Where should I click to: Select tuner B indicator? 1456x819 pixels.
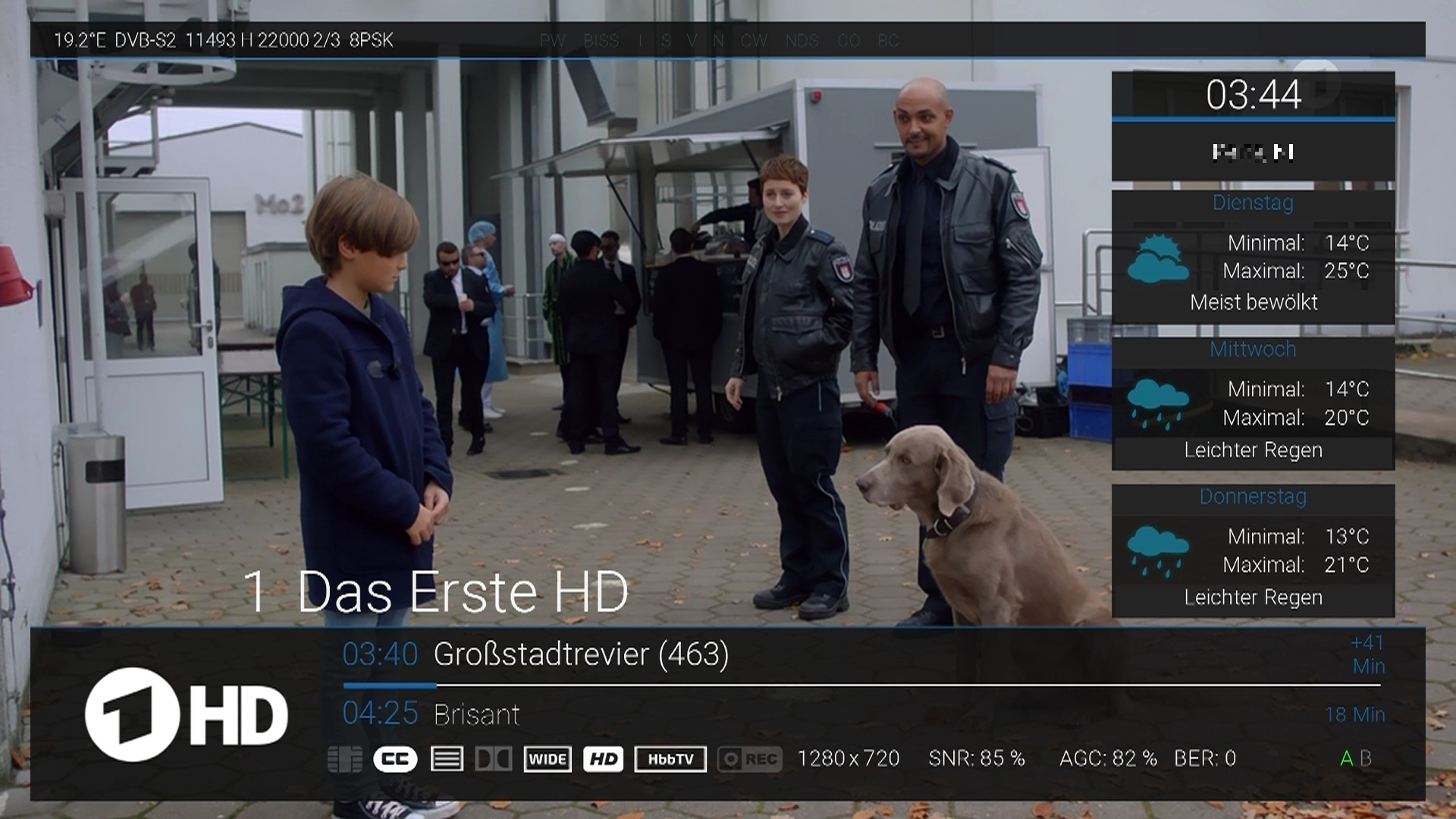1366,758
